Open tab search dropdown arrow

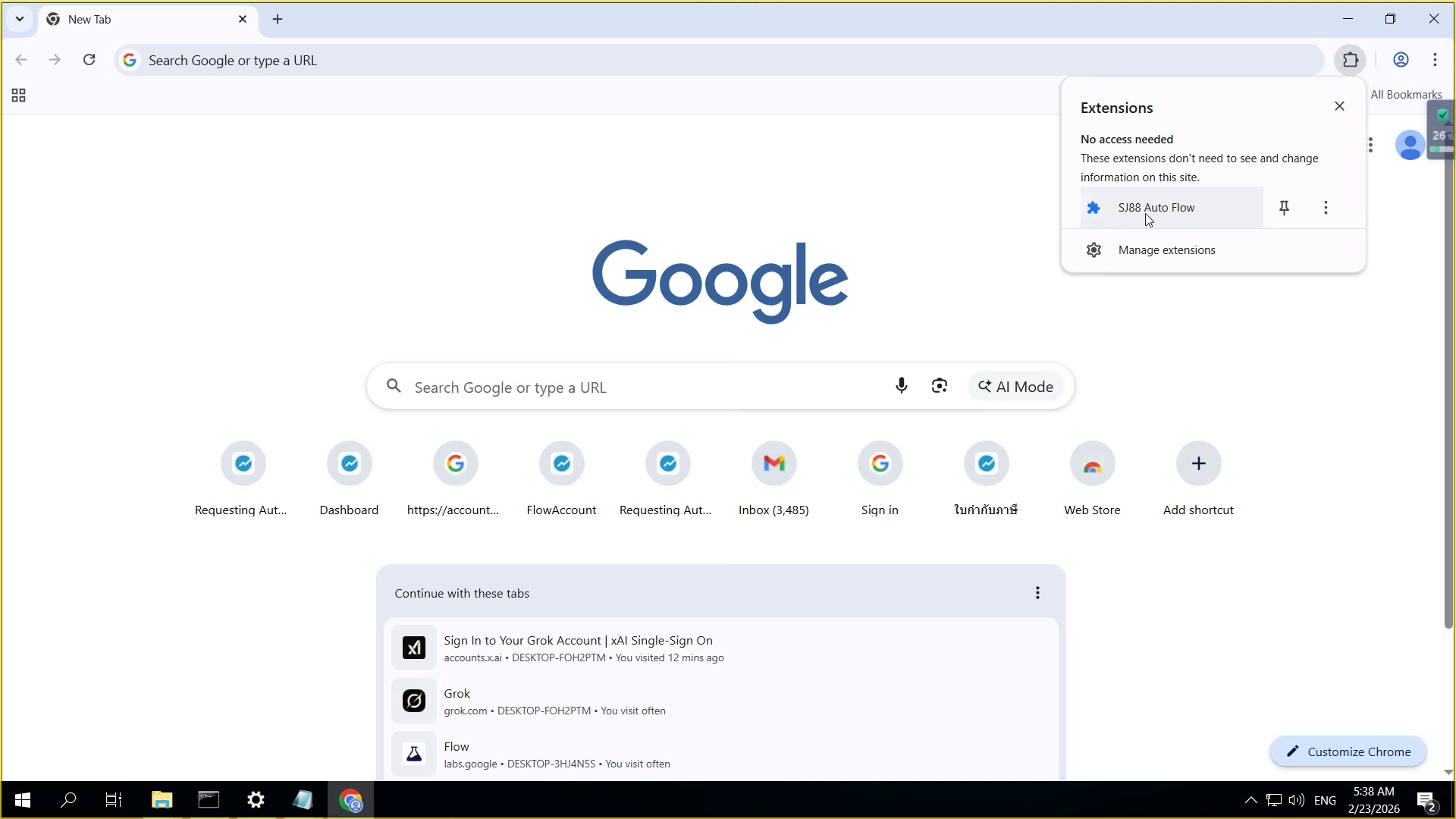[x=20, y=19]
